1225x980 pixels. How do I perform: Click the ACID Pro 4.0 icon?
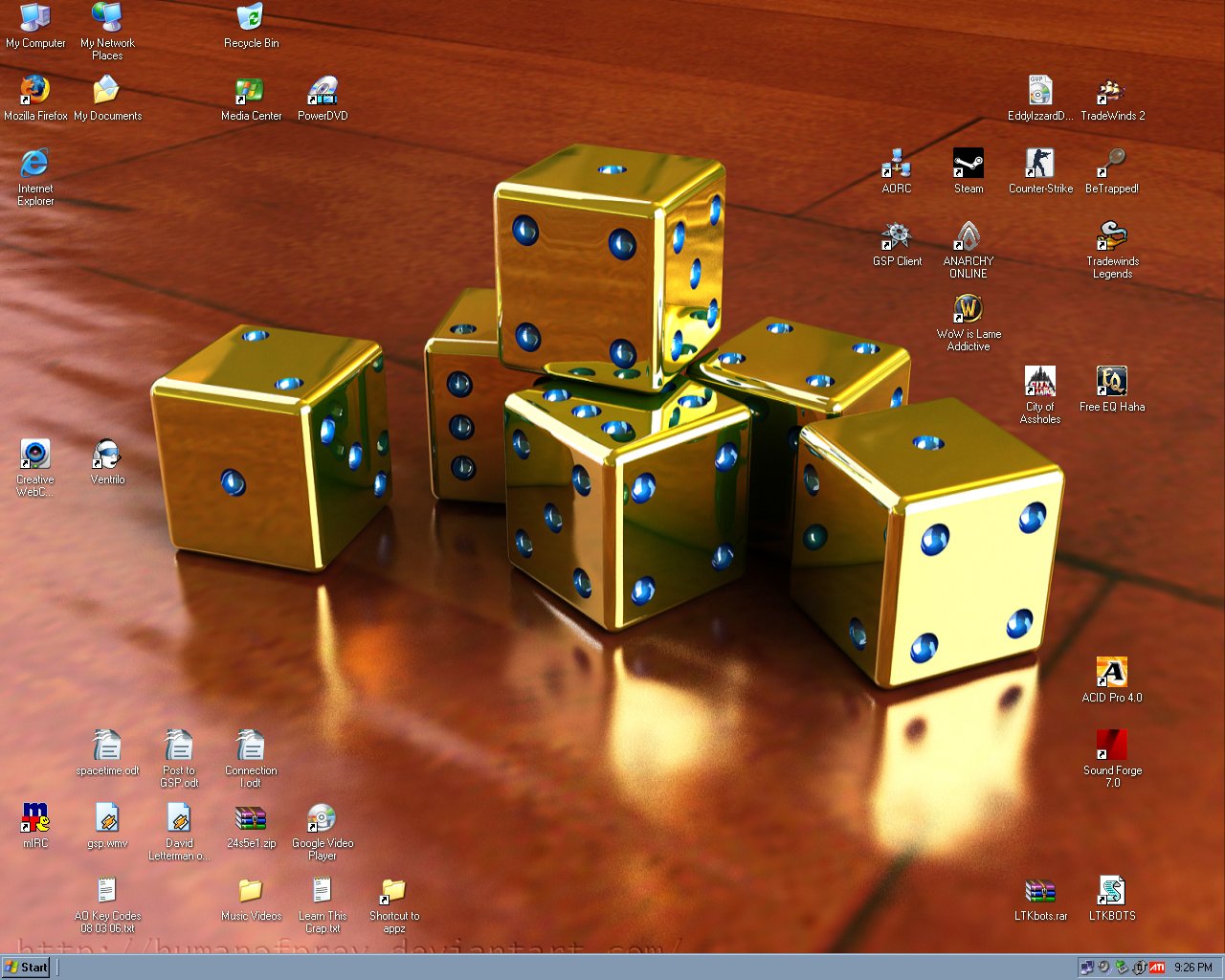[1112, 673]
